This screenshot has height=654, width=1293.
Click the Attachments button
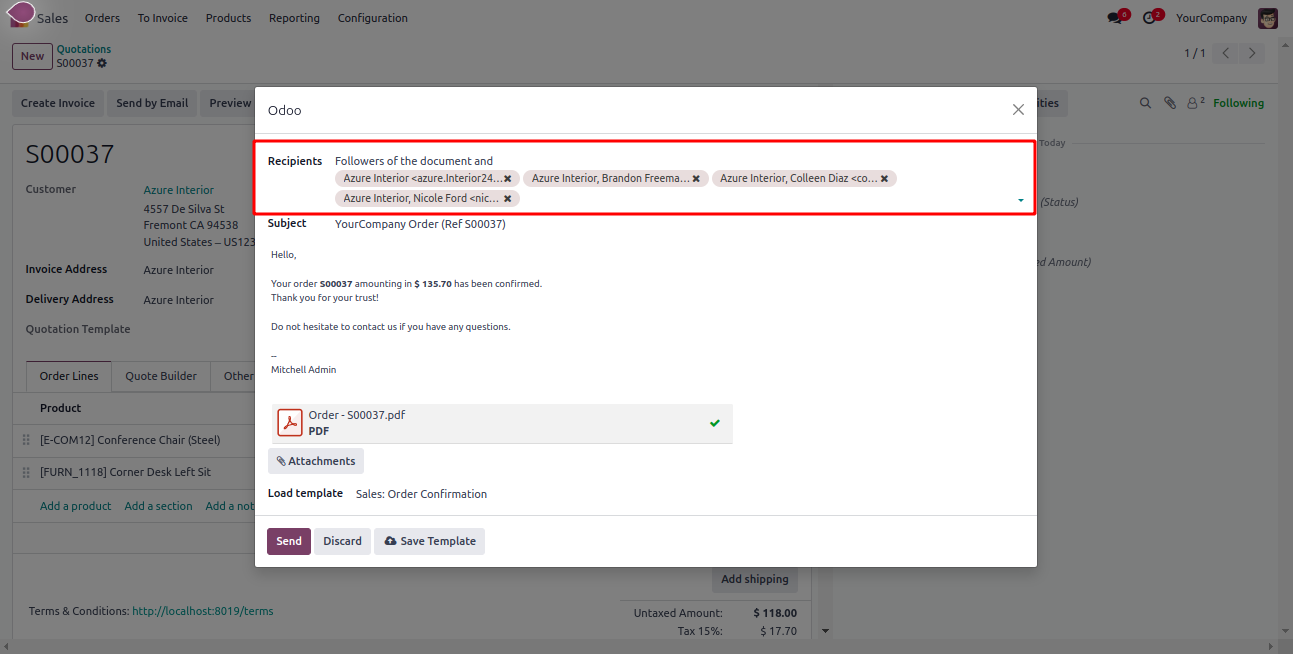click(x=316, y=461)
